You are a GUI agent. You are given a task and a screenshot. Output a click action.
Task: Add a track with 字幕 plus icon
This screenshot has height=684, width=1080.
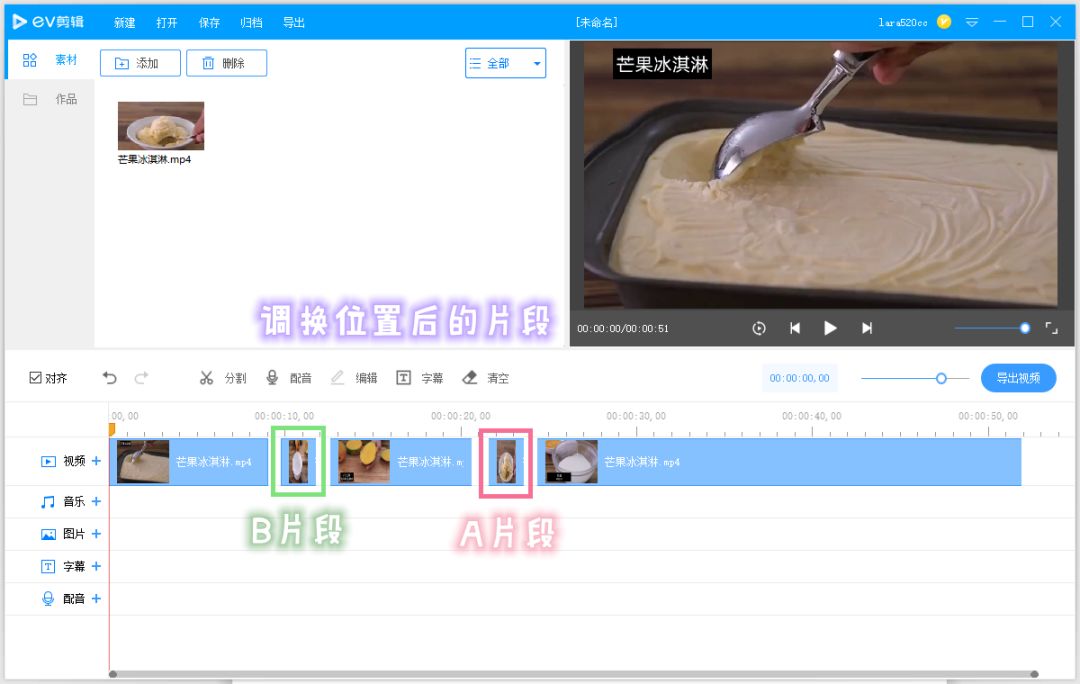(96, 566)
